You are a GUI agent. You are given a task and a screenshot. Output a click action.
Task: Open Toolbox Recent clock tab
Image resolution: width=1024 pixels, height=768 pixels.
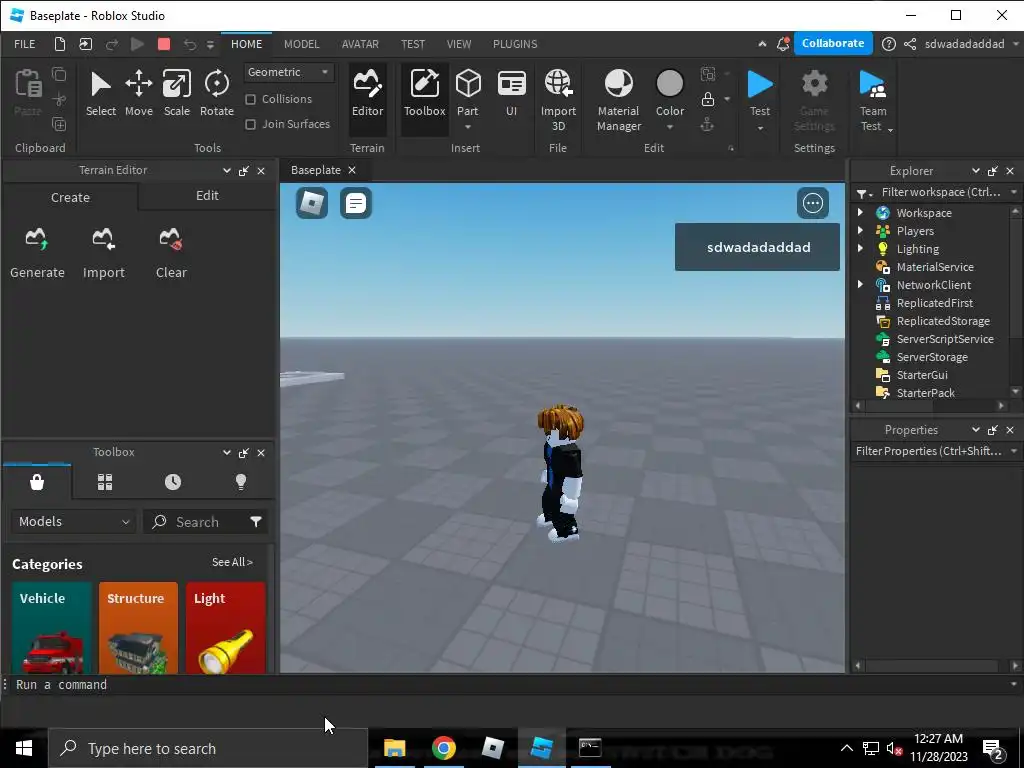tap(173, 482)
